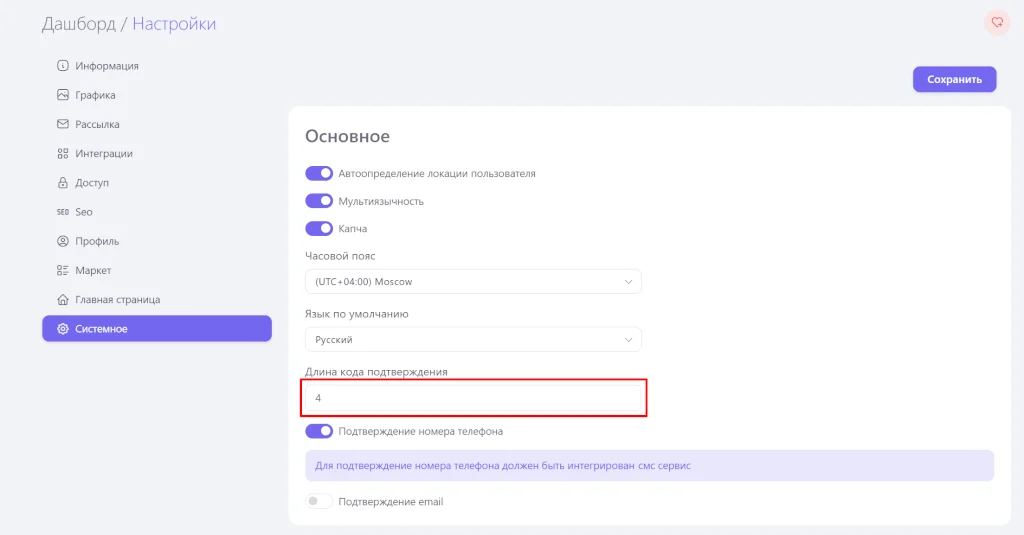Screen dimensions: 1024x535
Task: Expand the Язык по умолчанию dropdown
Action: [x=473, y=340]
